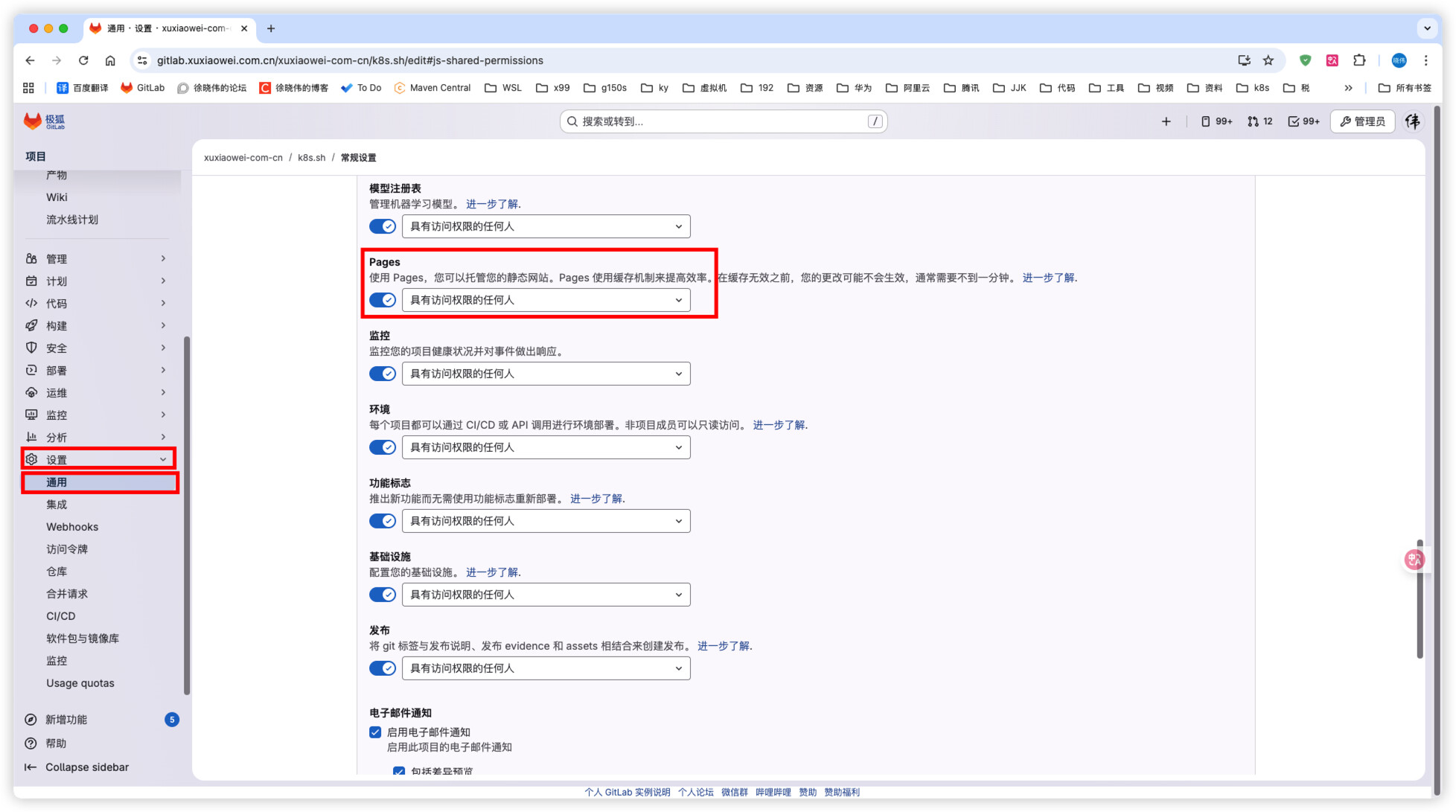
Task: Open the Pages access level dropdown
Action: click(546, 300)
